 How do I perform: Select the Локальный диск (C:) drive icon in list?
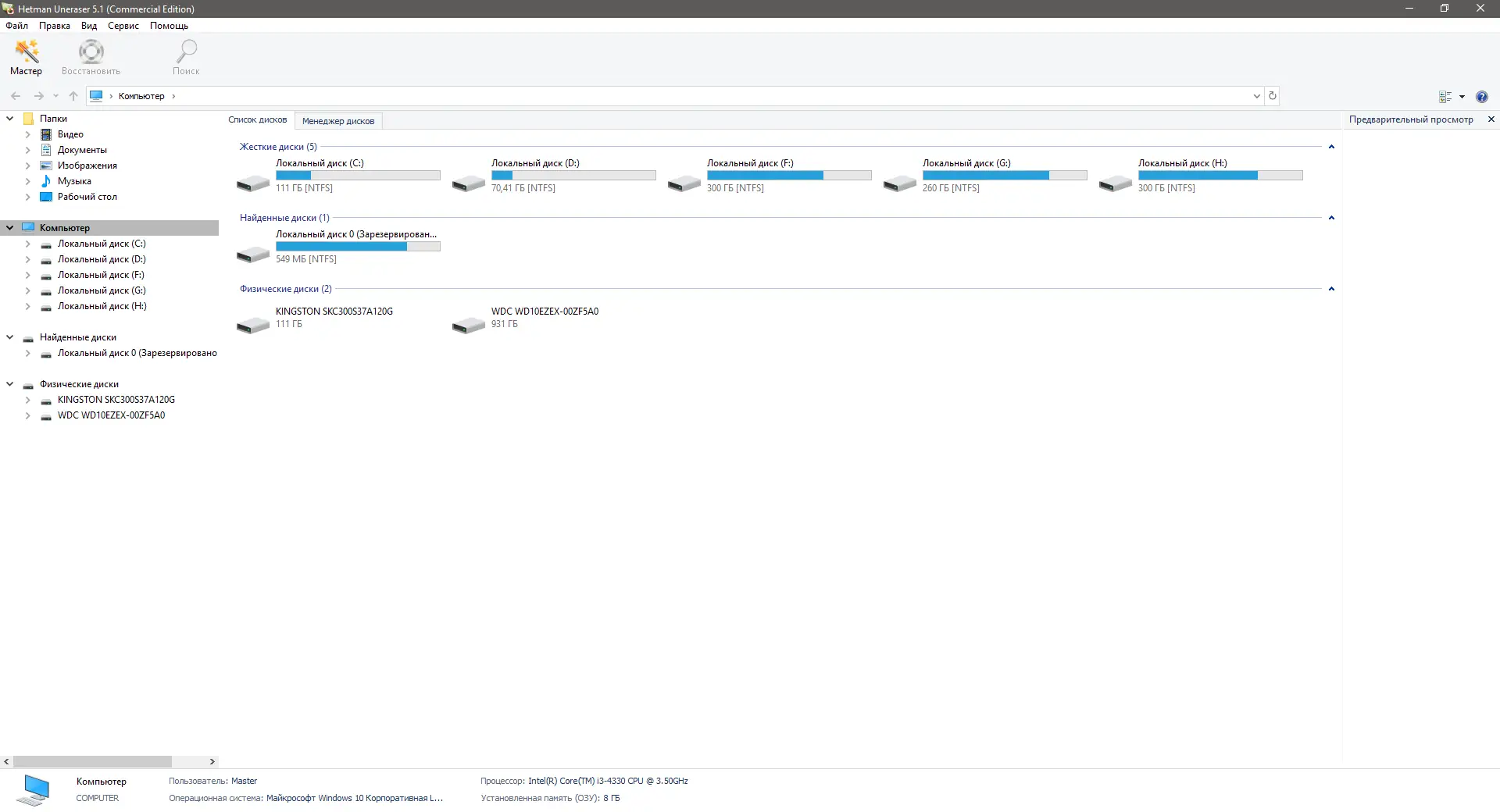coord(253,183)
